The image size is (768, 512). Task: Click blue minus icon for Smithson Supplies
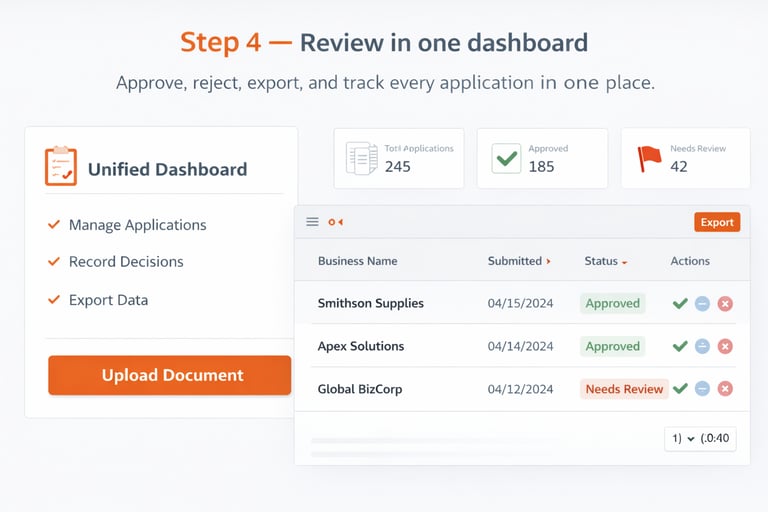coord(702,303)
